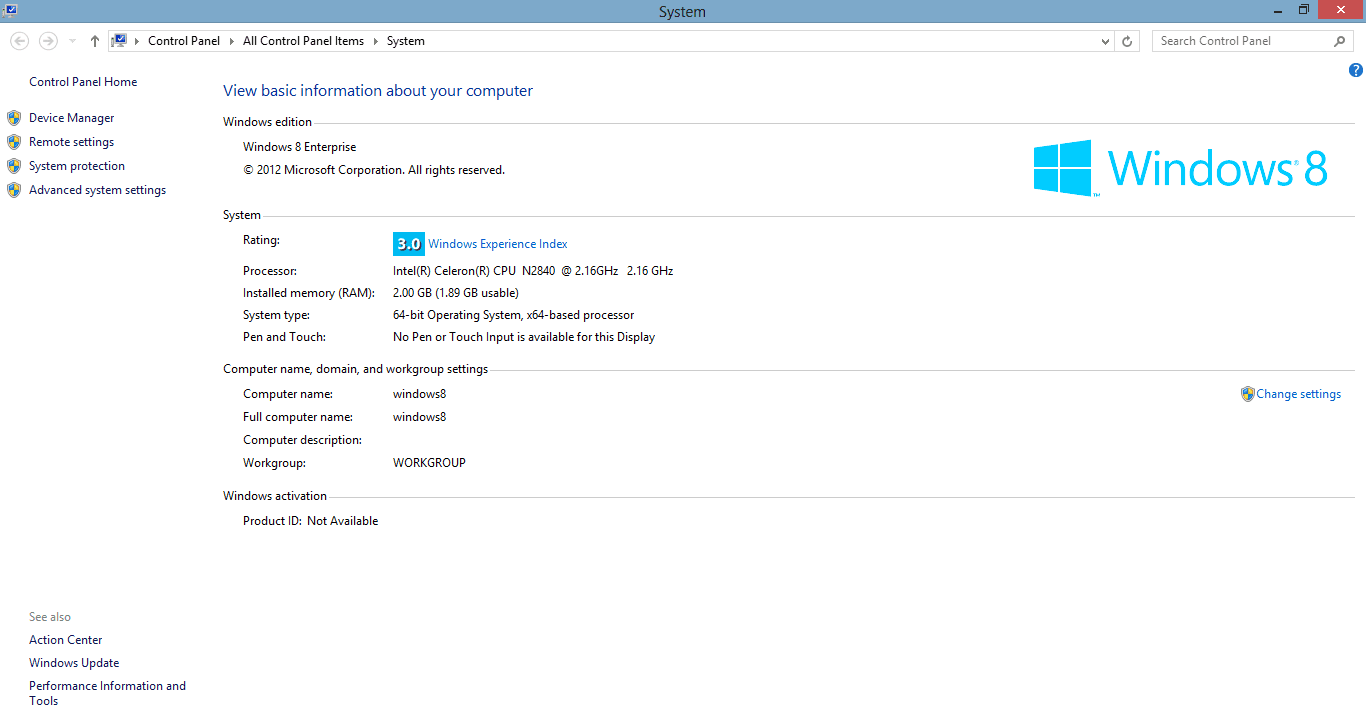
Task: Click the 'Computer description:' label
Action: click(x=302, y=440)
